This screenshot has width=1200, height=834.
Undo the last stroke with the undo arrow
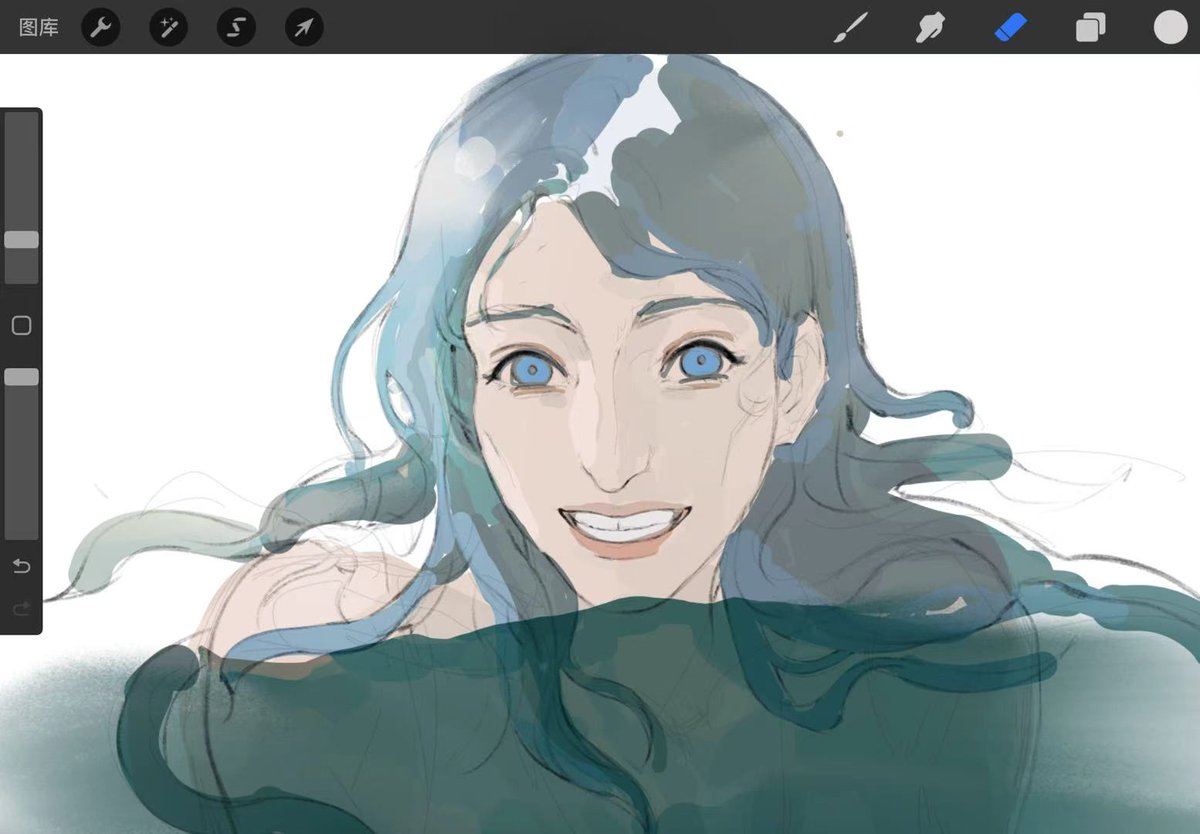point(21,567)
